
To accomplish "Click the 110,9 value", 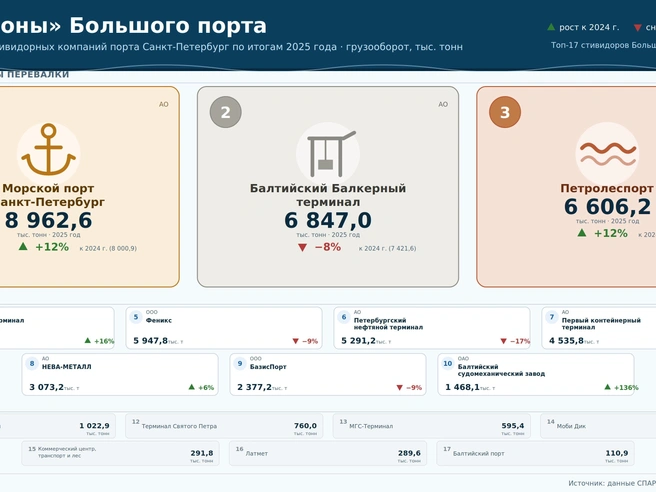I will point(617,453).
